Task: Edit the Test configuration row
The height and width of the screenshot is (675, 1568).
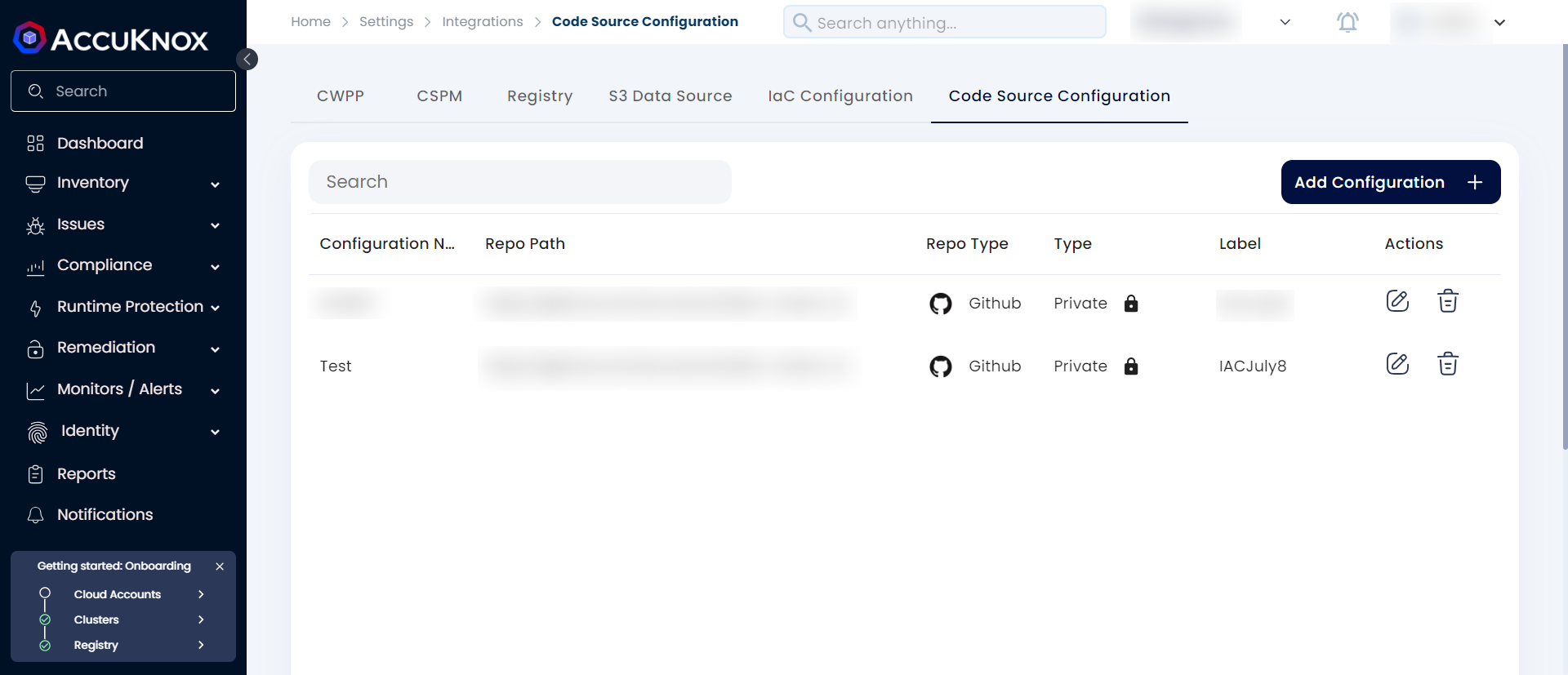Action: (x=1397, y=364)
